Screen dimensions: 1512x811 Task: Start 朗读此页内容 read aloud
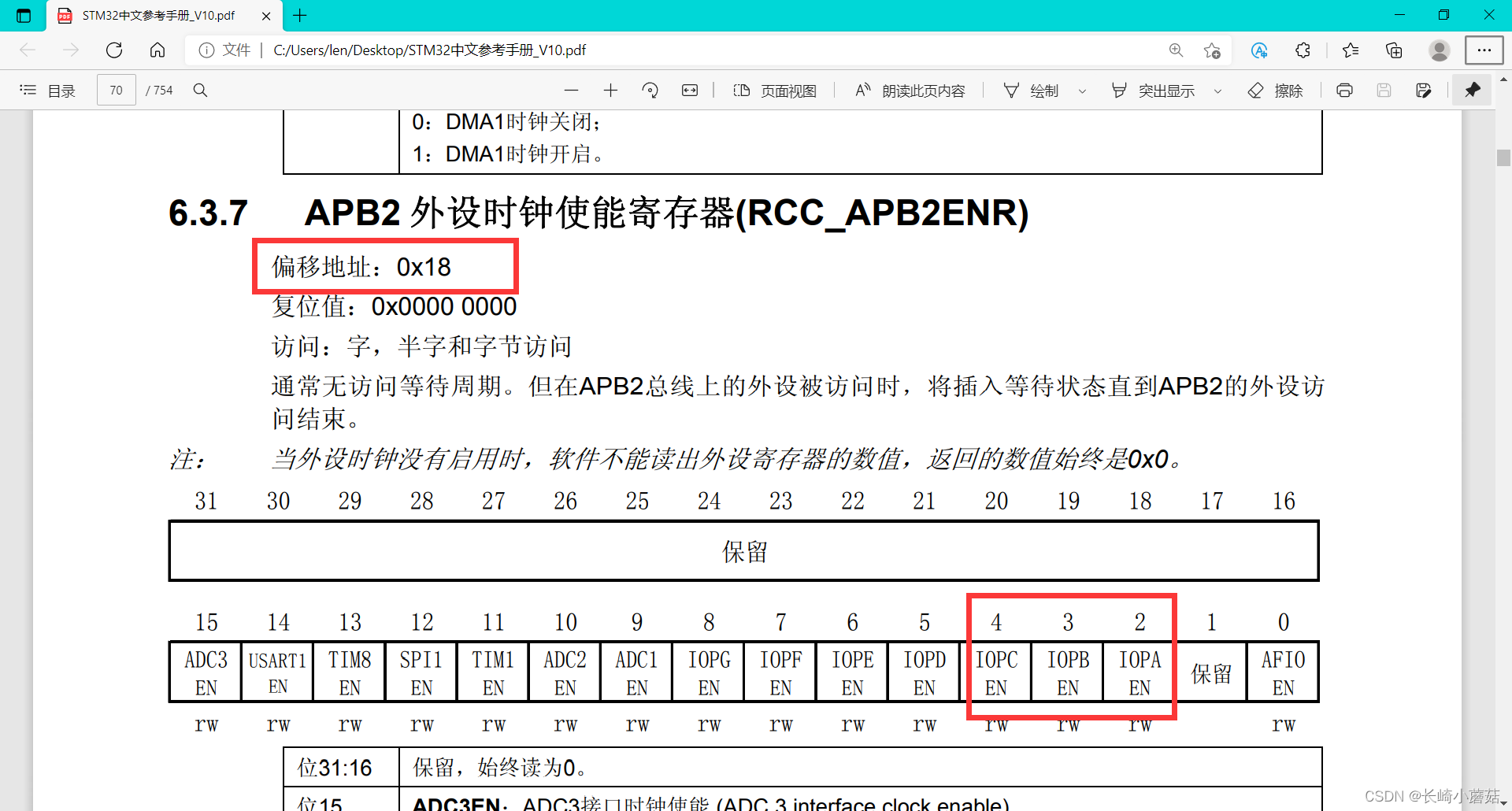(x=910, y=91)
